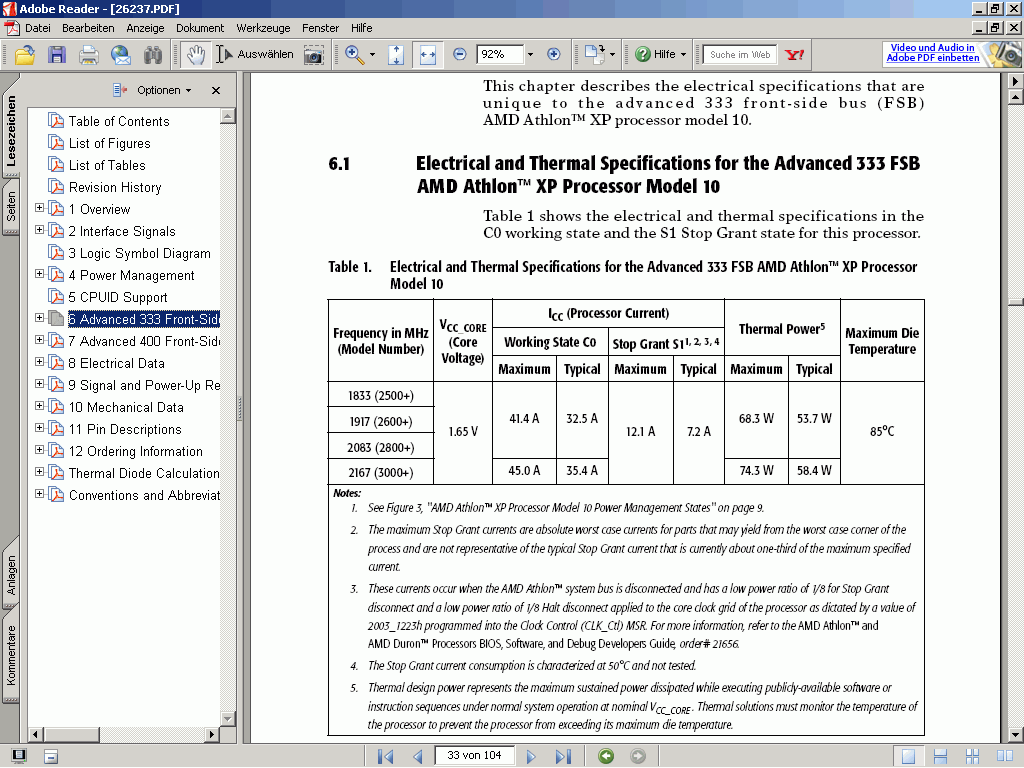Image resolution: width=1024 pixels, height=768 pixels.
Task: Switch to Single Page layout
Action: [x=908, y=756]
